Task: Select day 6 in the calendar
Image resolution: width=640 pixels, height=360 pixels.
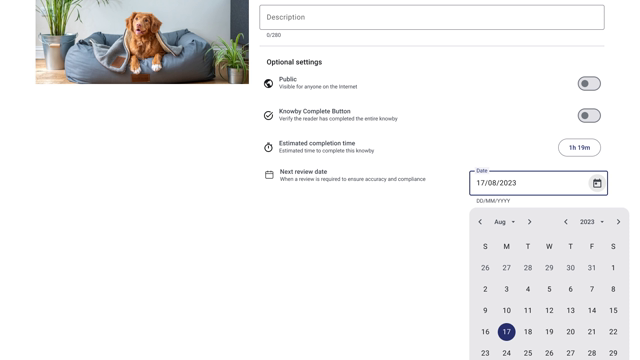Action: pyautogui.click(x=571, y=289)
